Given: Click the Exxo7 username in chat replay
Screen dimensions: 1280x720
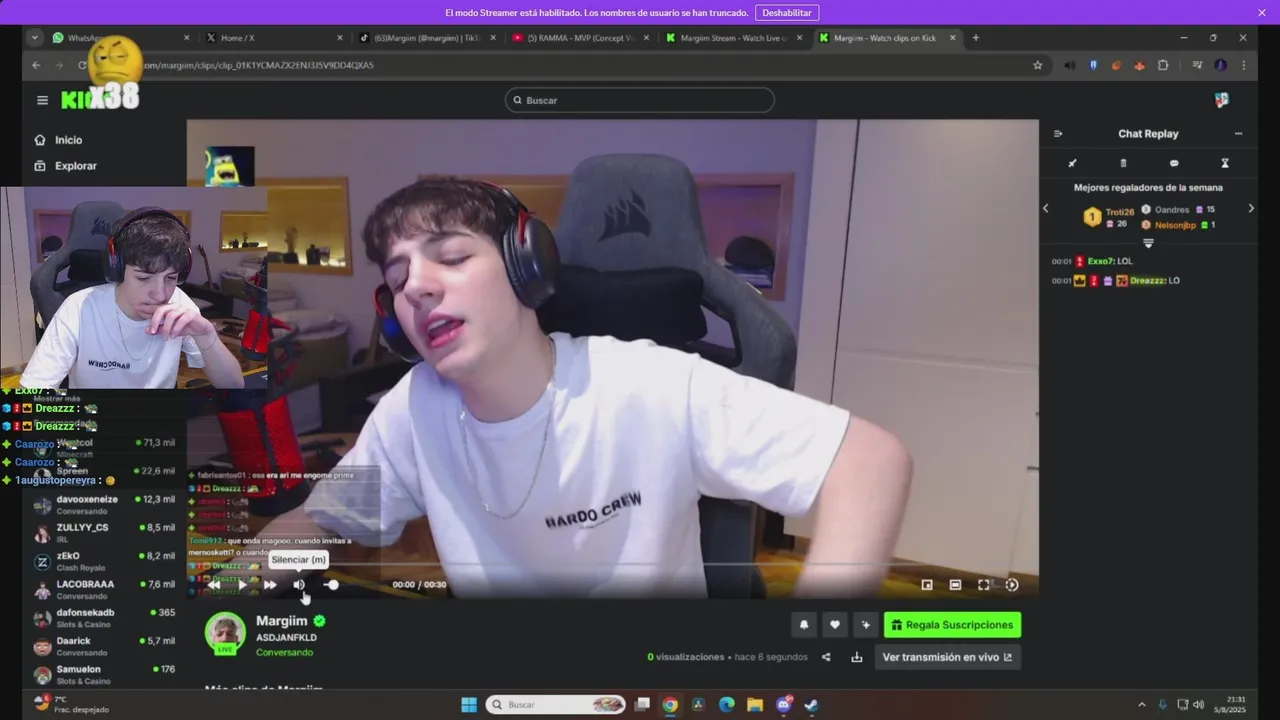Looking at the screenshot, I should tap(1100, 261).
